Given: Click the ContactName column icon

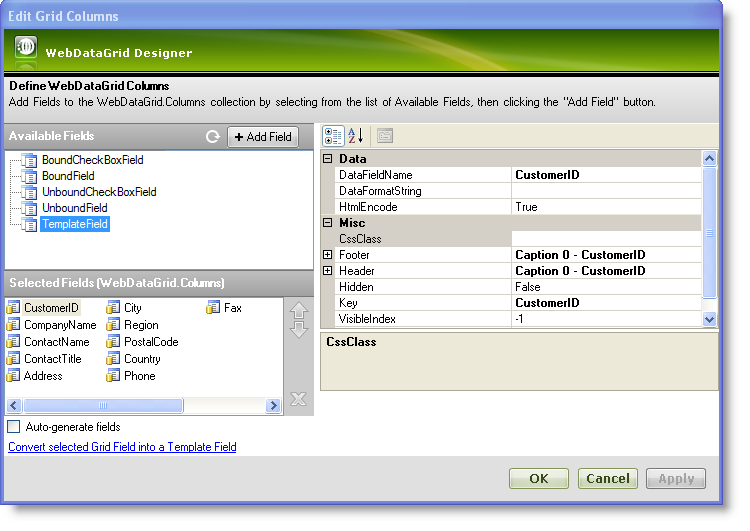Looking at the screenshot, I should [x=13, y=342].
